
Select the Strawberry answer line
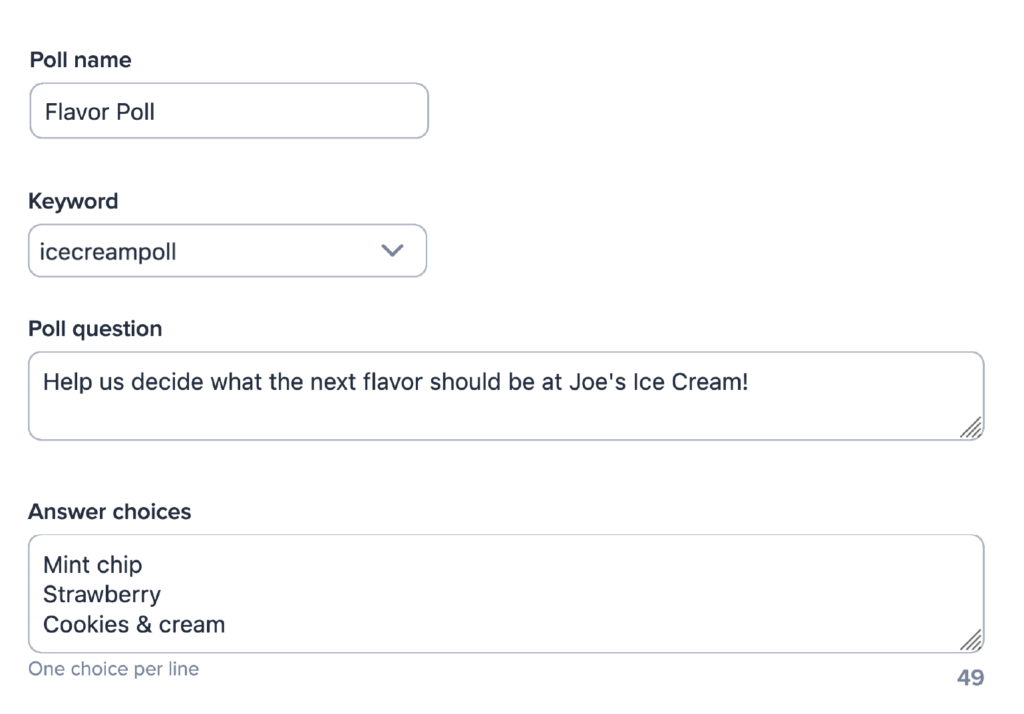tap(101, 594)
